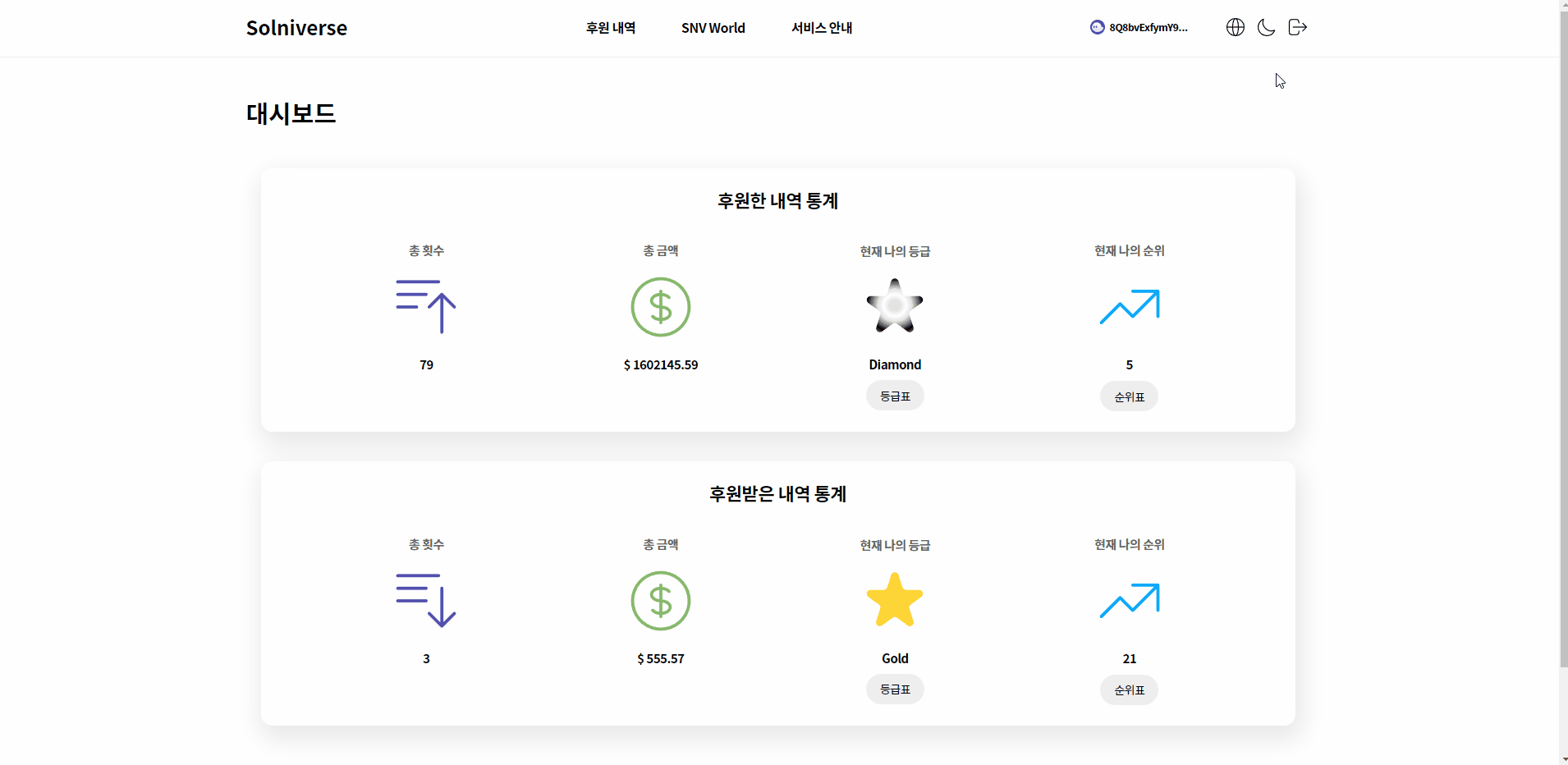Screen dimensions: 1568x765
Task: Click the 대시보드 heading
Action: [291, 113]
